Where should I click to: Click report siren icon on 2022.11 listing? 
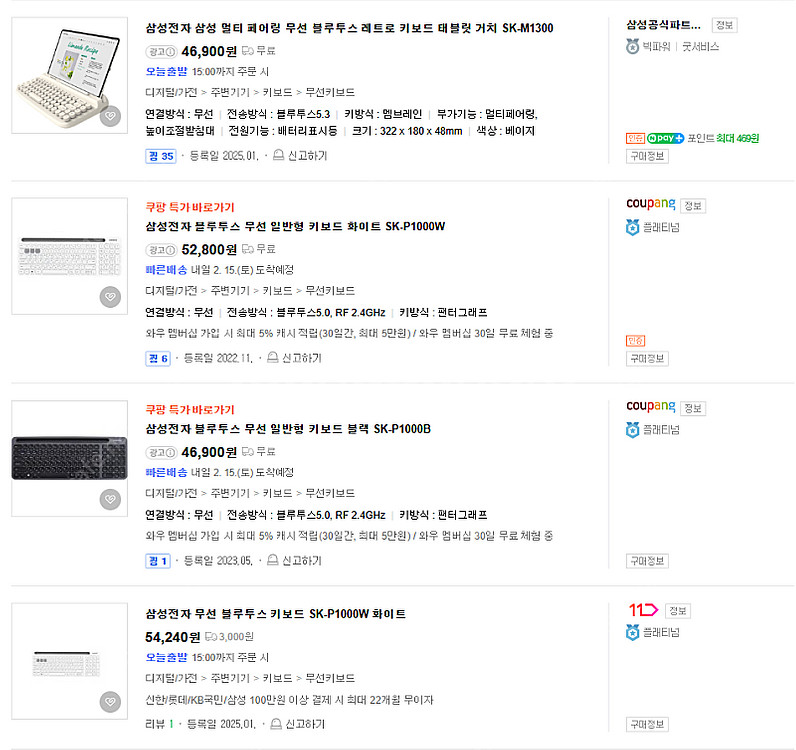273,357
